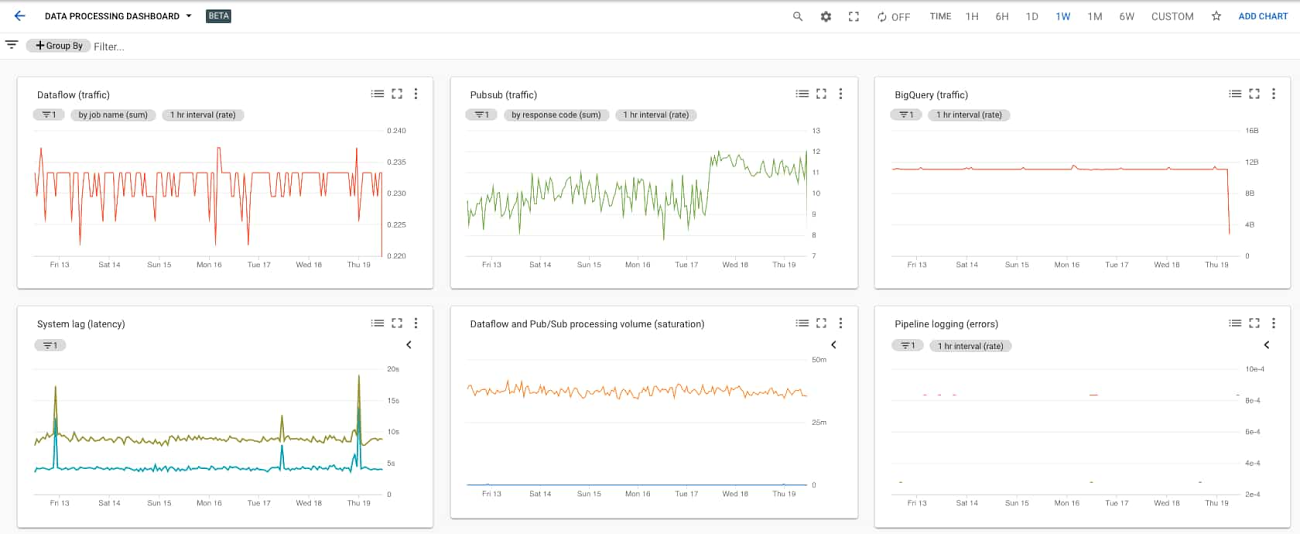Toggle legend for System lag (latency) chart
The image size is (1300, 534).
tap(377, 323)
